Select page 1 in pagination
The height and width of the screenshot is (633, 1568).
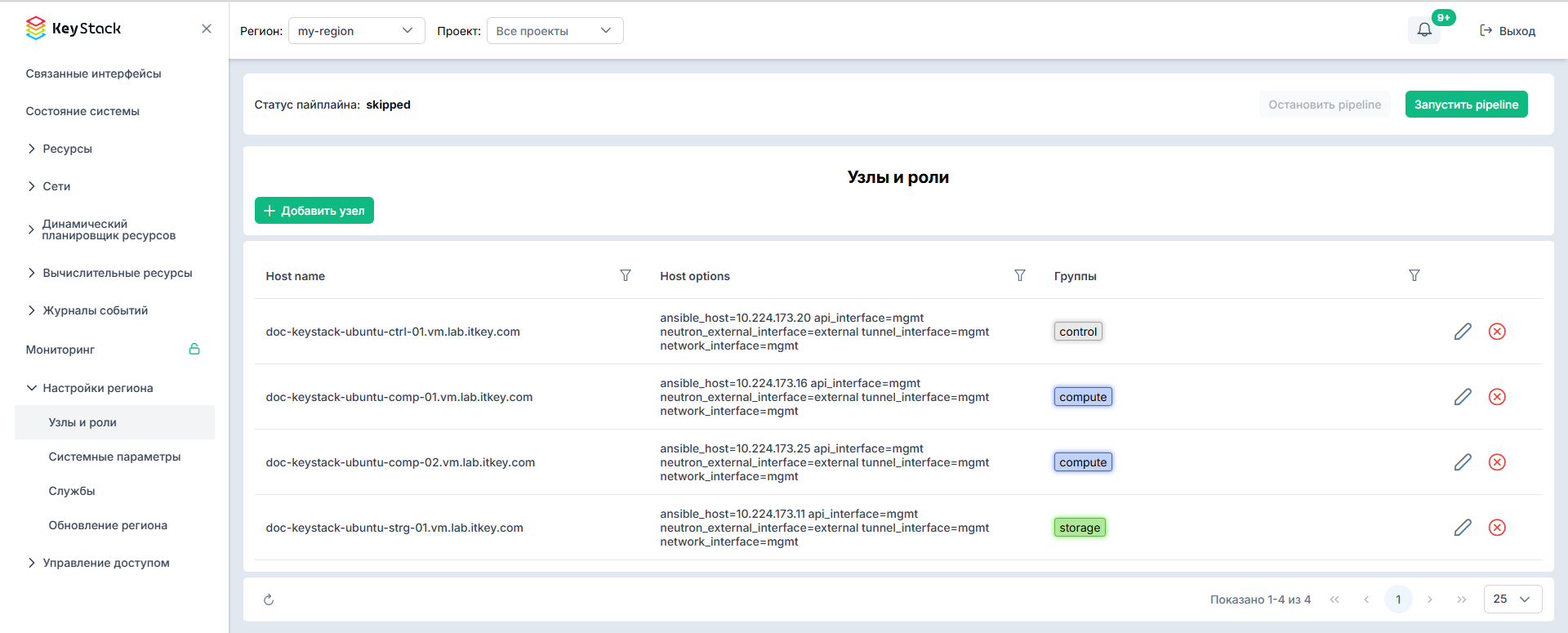click(x=1398, y=600)
